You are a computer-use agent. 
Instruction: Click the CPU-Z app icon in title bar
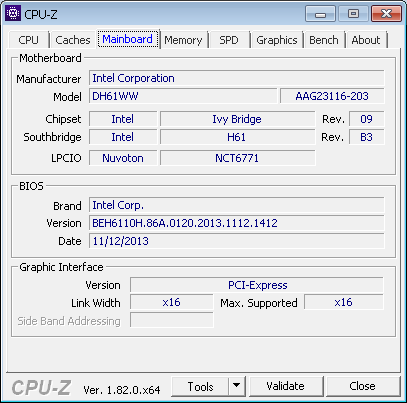[13, 13]
